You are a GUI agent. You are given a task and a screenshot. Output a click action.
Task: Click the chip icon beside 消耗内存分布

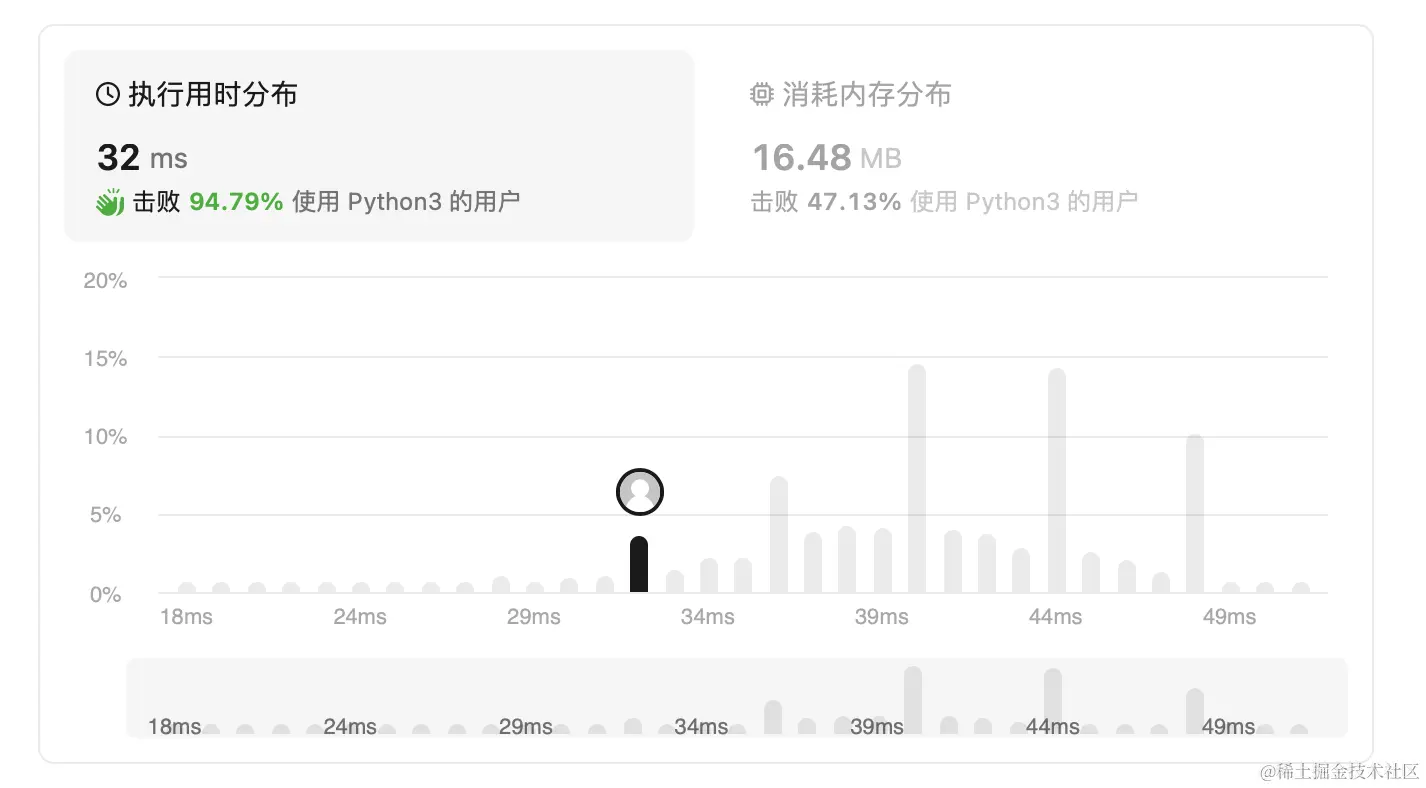pos(762,95)
